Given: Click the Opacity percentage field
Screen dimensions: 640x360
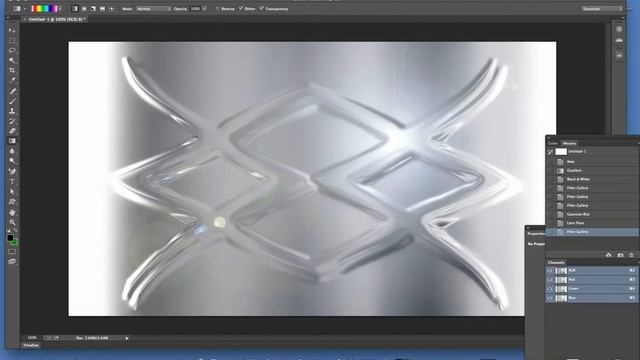Looking at the screenshot, I should (x=196, y=9).
